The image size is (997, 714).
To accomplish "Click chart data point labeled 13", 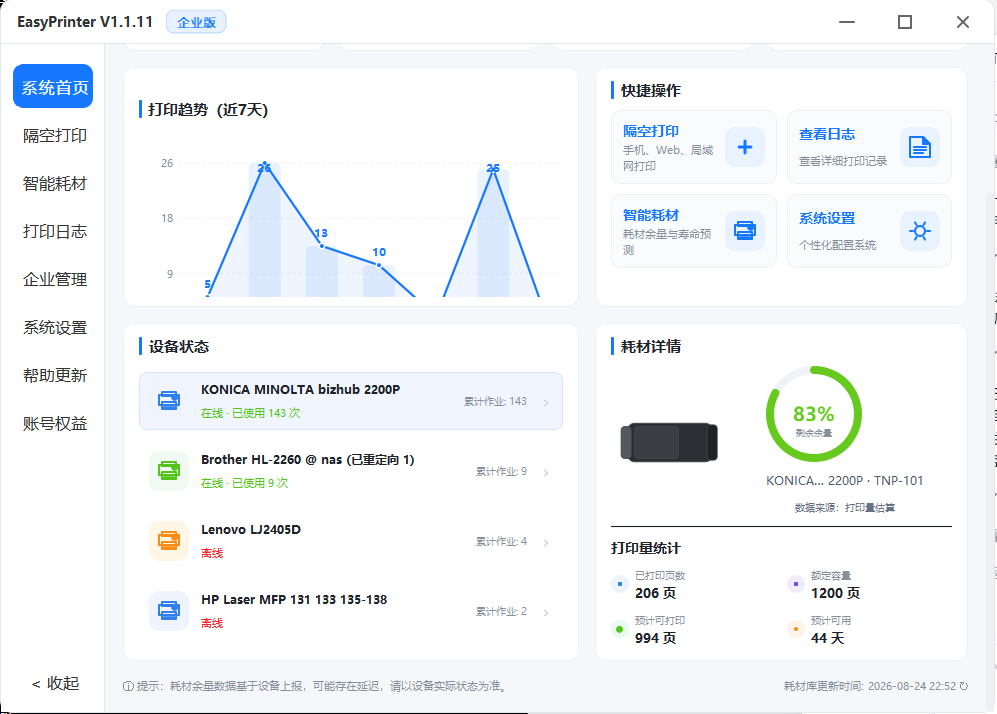I will click(322, 245).
